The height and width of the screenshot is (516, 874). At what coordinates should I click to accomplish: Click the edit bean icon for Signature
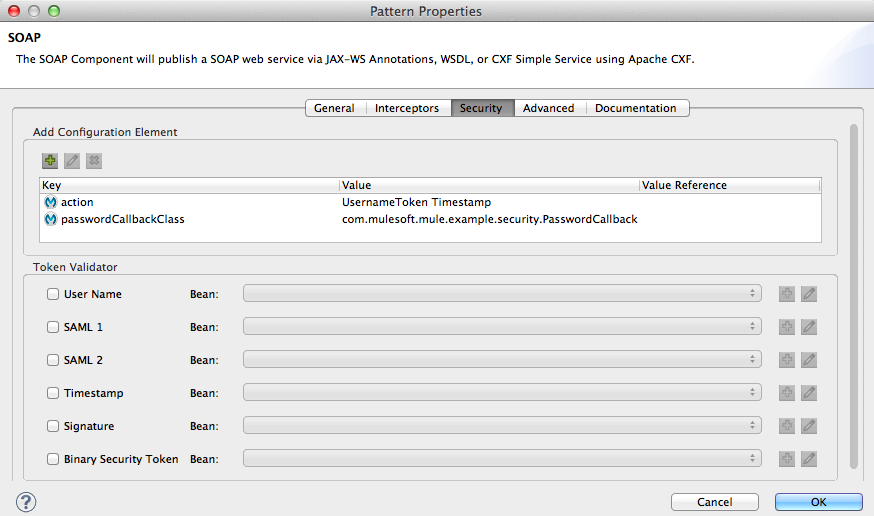point(809,426)
